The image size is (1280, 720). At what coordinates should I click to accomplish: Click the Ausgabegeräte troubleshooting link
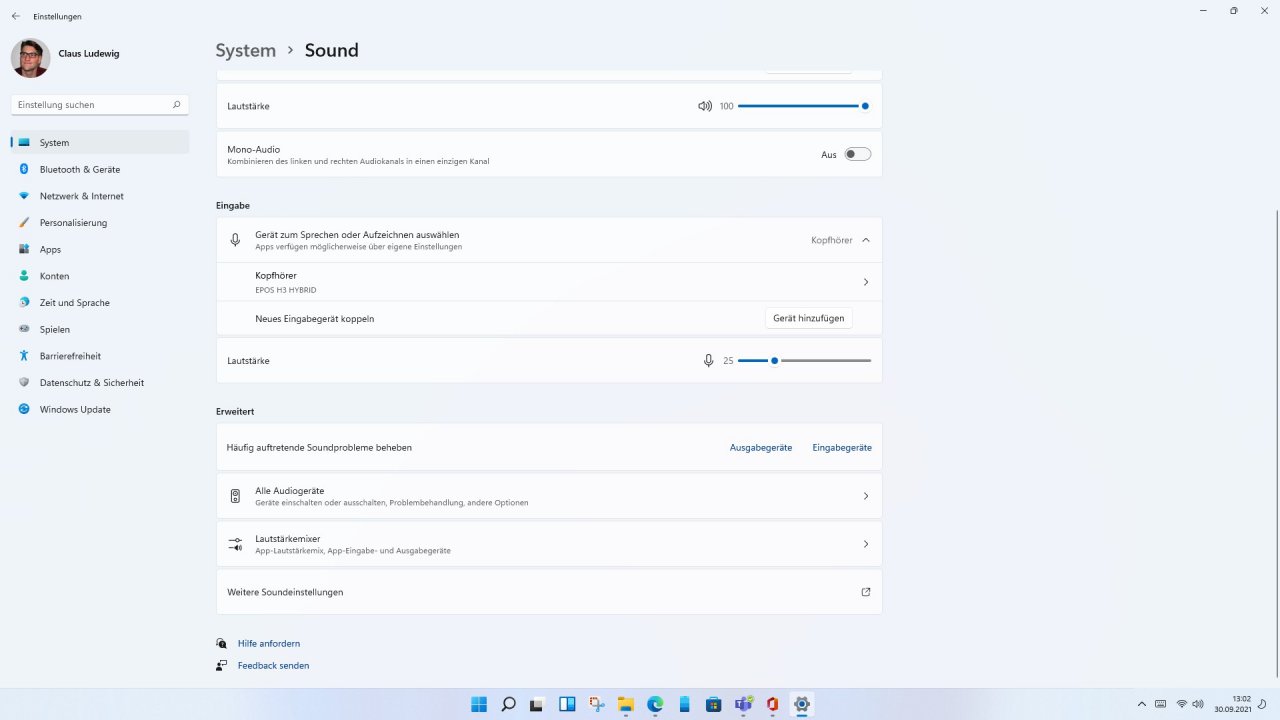(x=761, y=447)
